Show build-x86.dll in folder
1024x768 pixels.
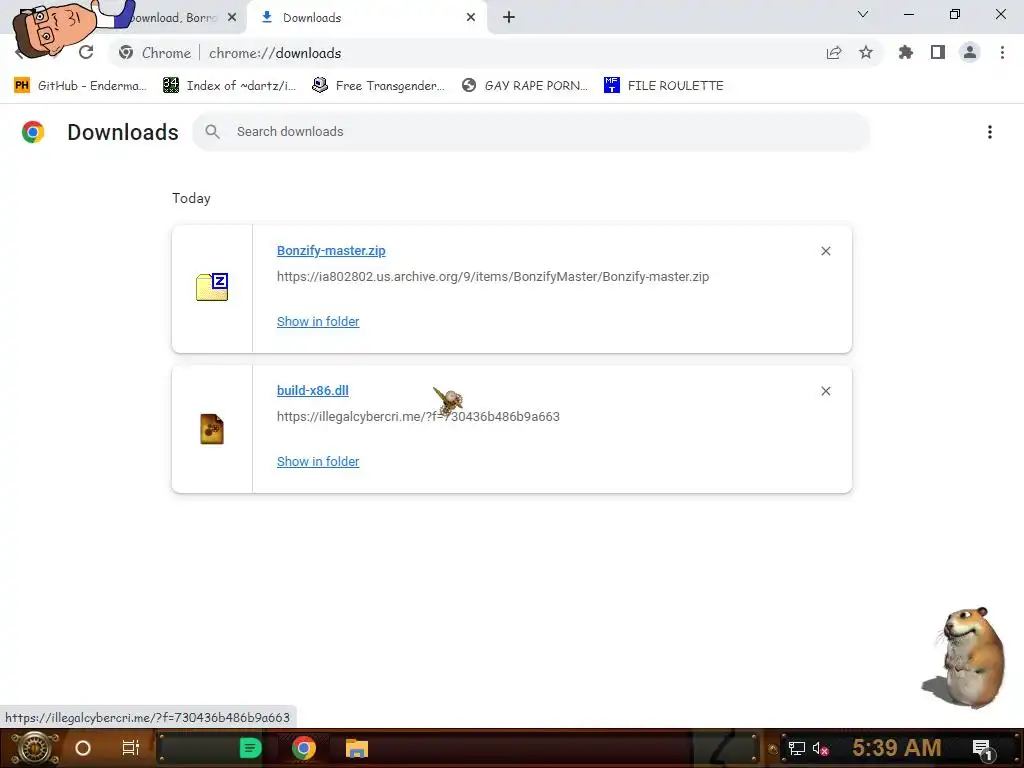(x=318, y=462)
